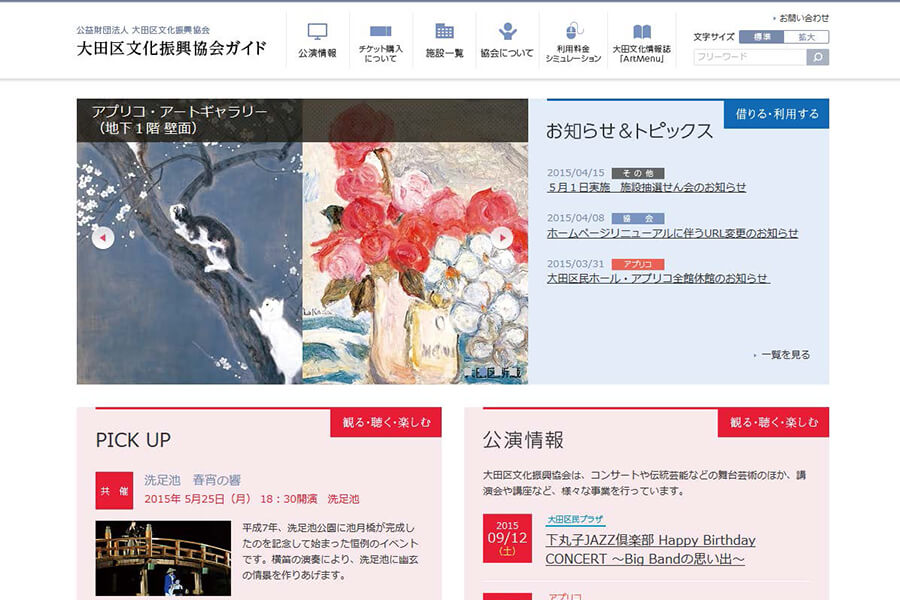Click the 施設一覧 menu label
This screenshot has height=600, width=900.
pyautogui.click(x=444, y=53)
